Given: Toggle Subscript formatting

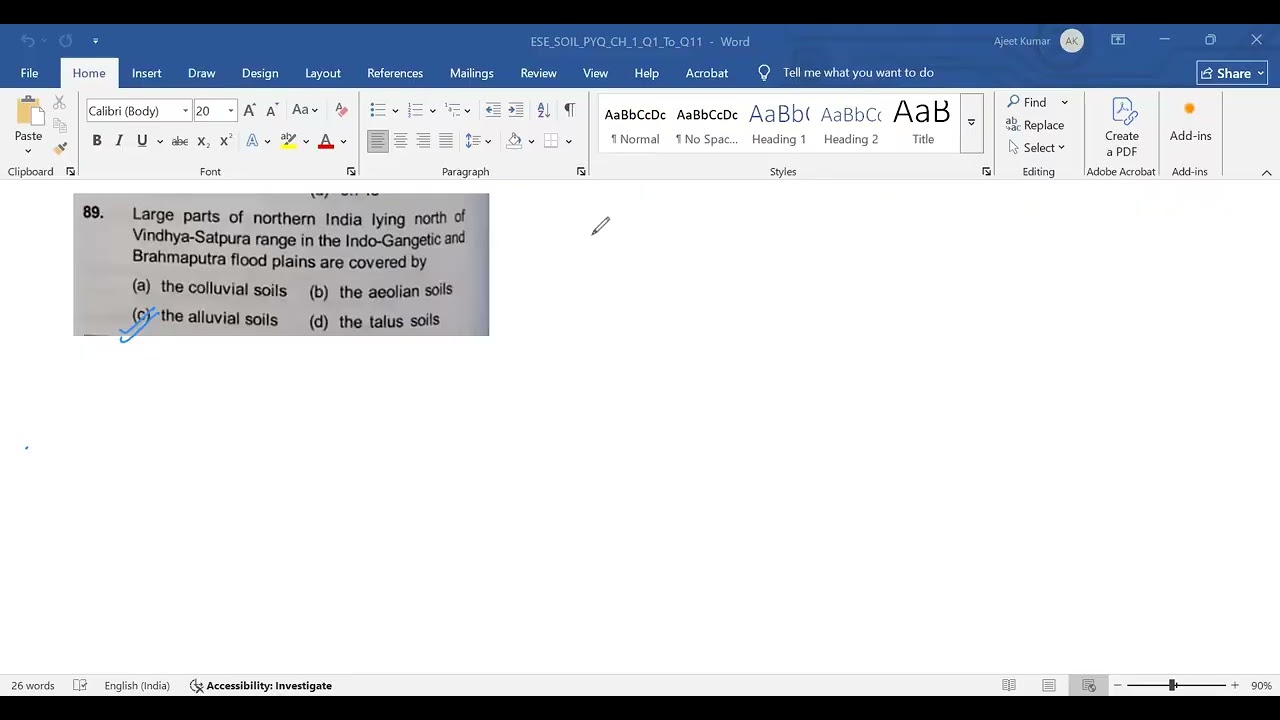Looking at the screenshot, I should point(203,141).
